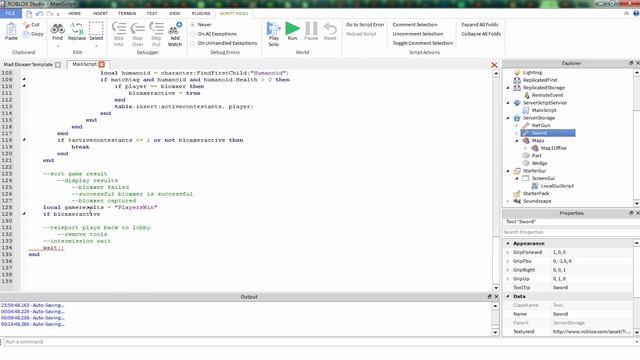The image size is (640, 360).
Task: Click the Lighting bulb icon in Explorer
Action: click(x=517, y=72)
